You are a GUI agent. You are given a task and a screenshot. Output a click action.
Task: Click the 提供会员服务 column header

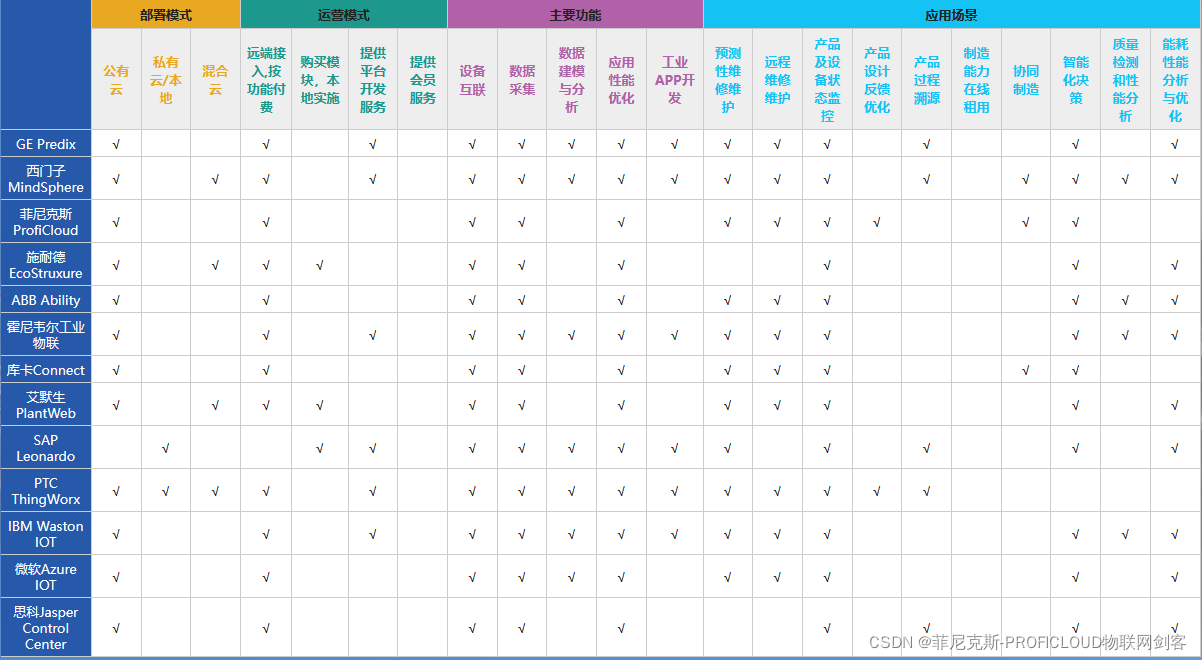(x=422, y=80)
